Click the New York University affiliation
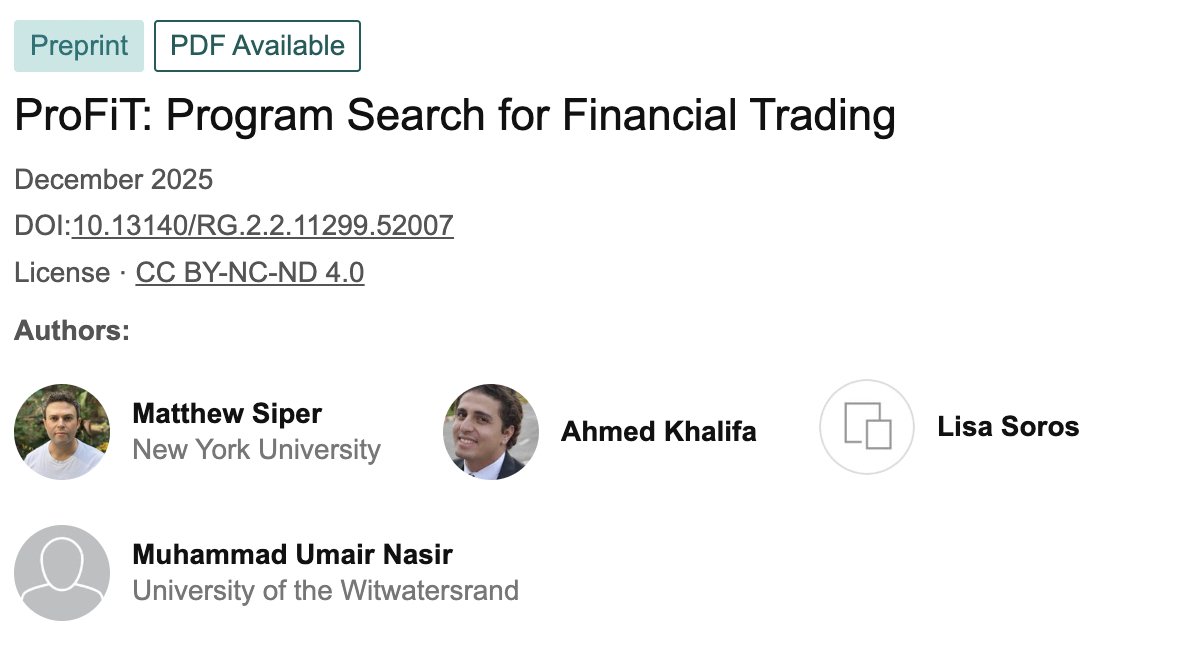 click(x=256, y=449)
